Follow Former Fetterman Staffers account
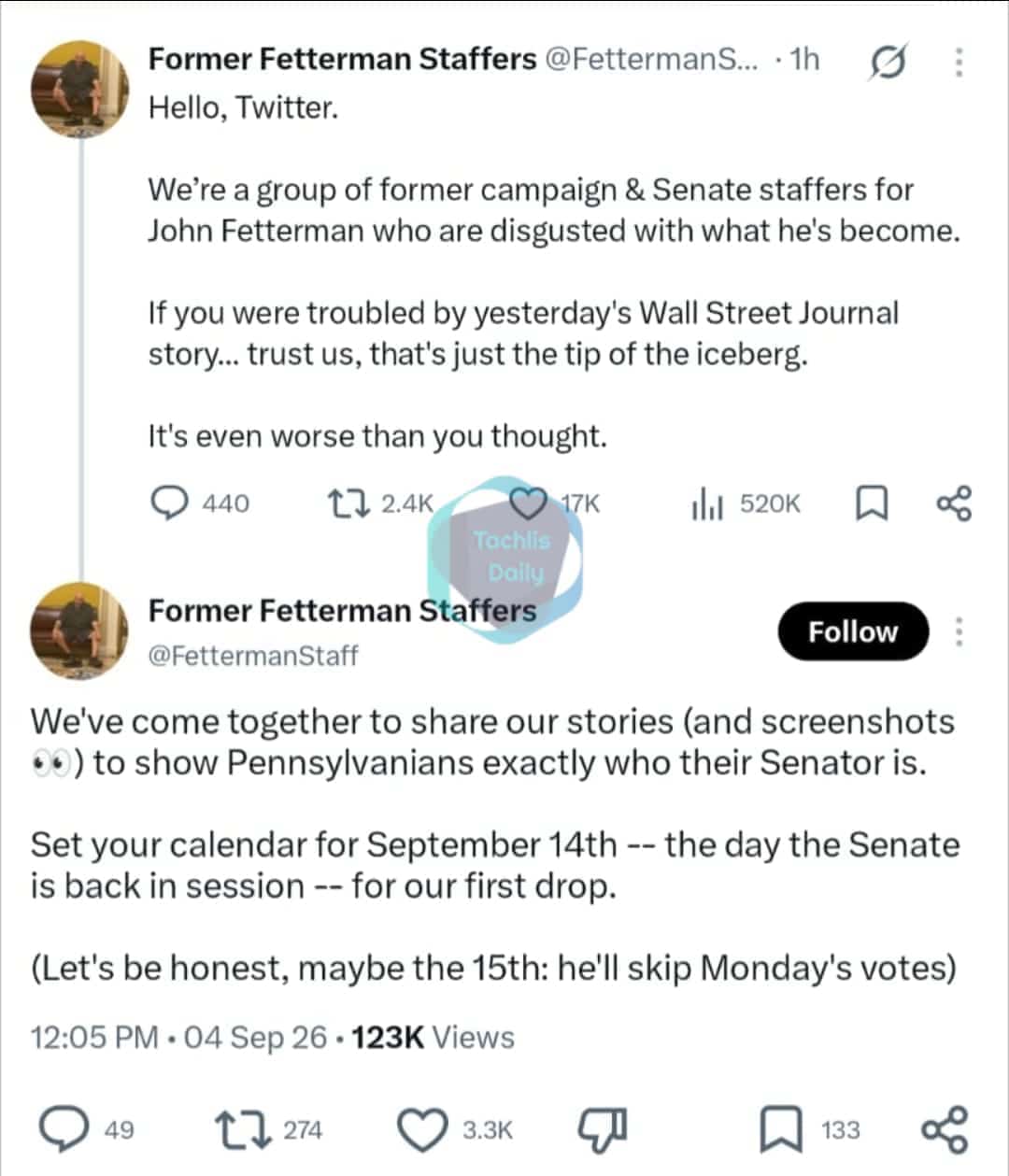The height and width of the screenshot is (1176, 1009). [853, 631]
